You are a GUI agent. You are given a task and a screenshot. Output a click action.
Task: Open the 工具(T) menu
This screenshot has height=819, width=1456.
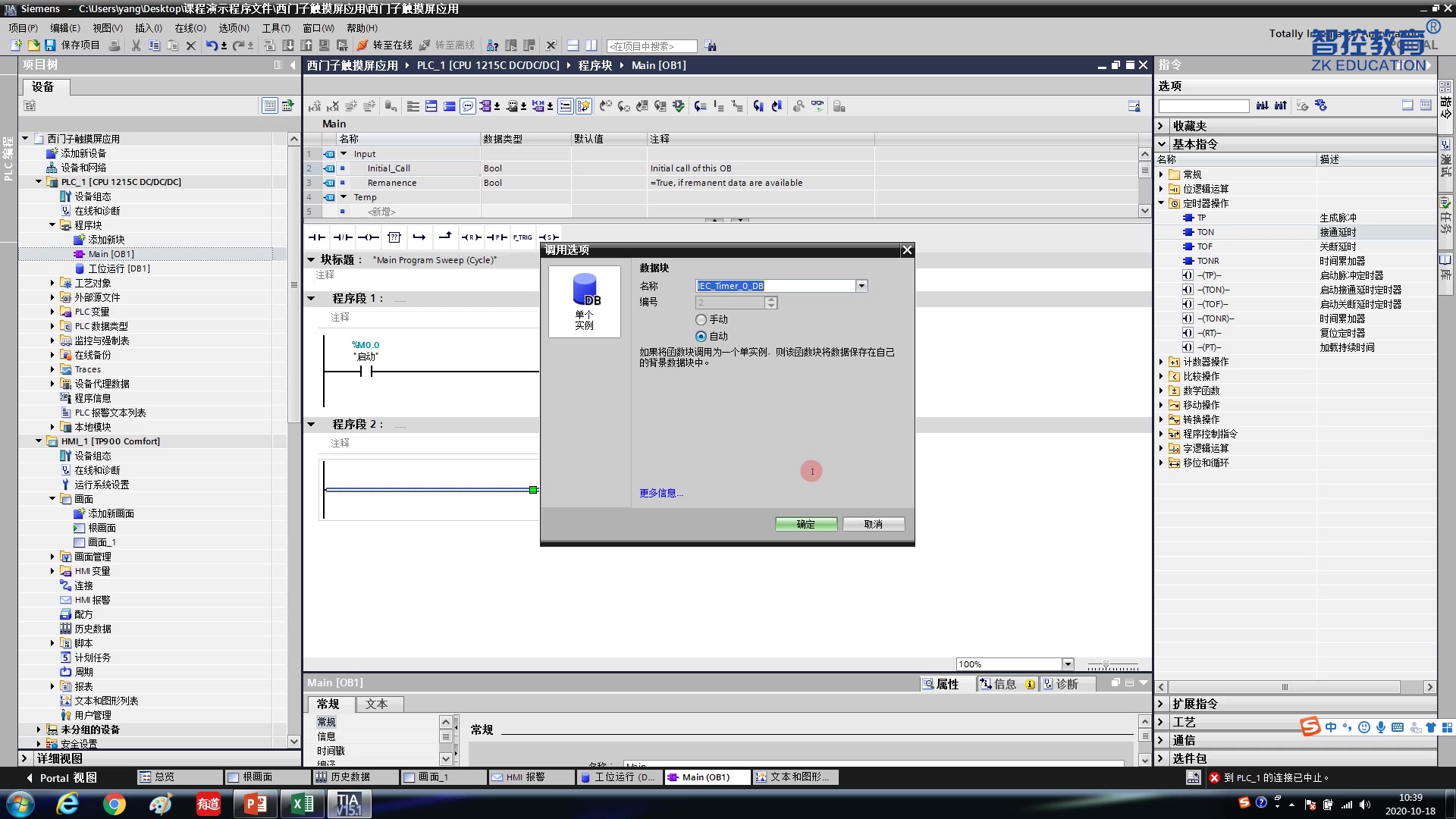tap(276, 28)
